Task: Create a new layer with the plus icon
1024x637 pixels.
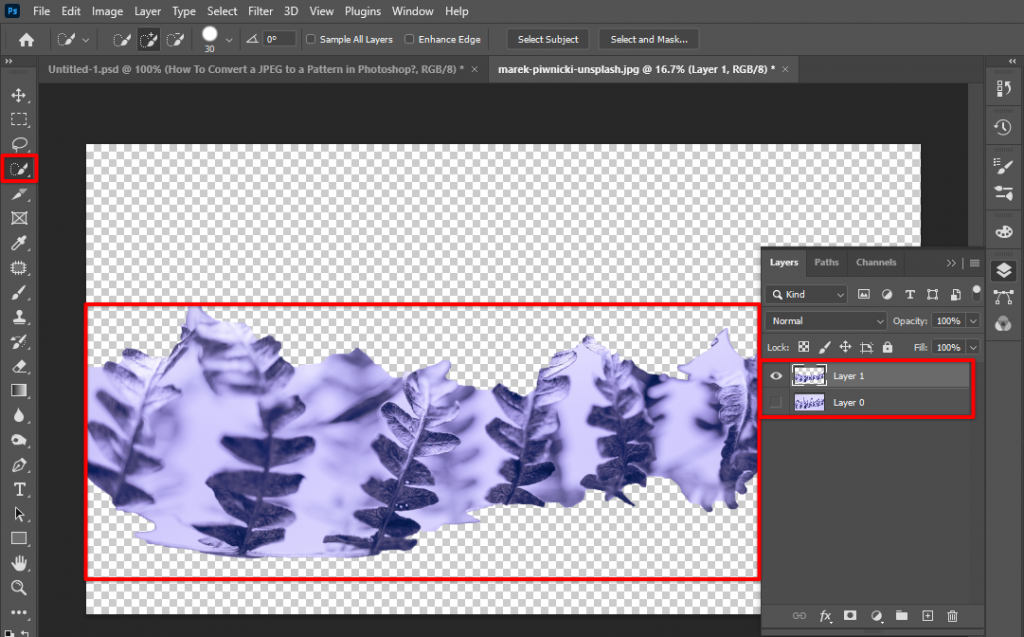Action: [x=927, y=616]
